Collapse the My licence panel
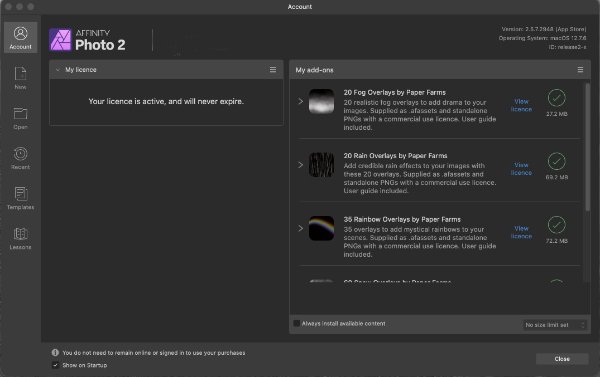 [x=58, y=70]
